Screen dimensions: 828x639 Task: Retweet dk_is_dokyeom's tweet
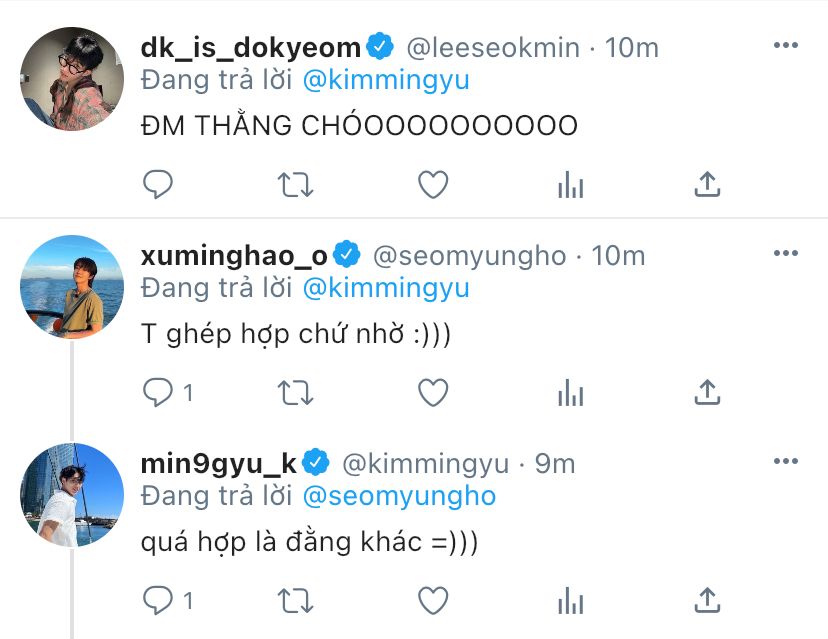tap(295, 184)
